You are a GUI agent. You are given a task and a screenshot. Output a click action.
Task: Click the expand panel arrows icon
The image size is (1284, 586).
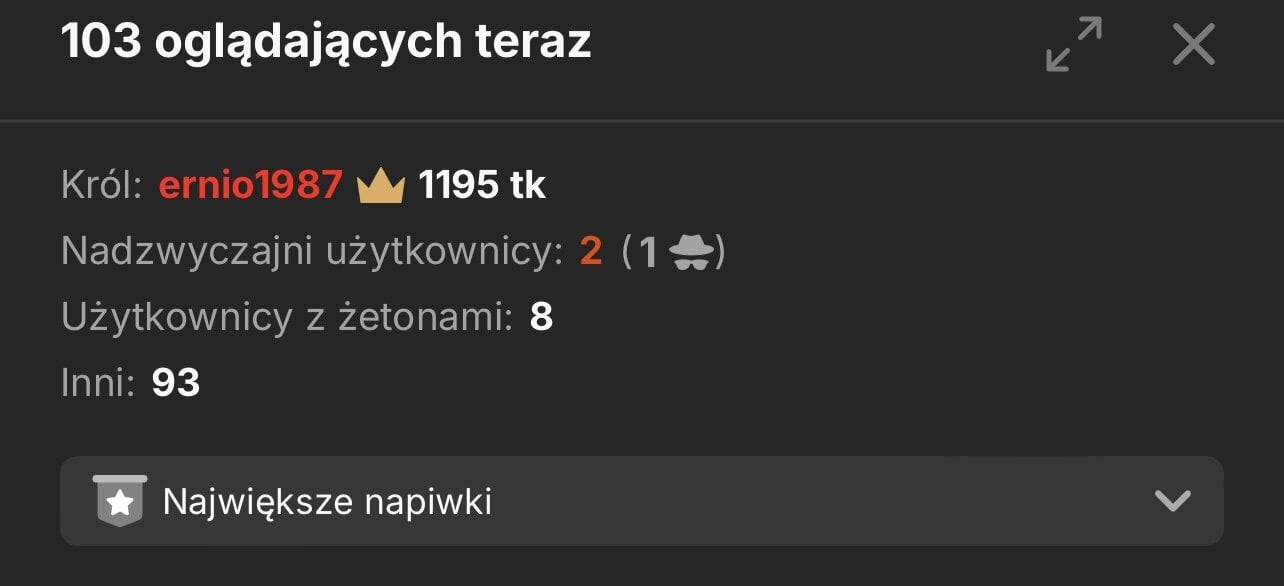tap(1074, 44)
